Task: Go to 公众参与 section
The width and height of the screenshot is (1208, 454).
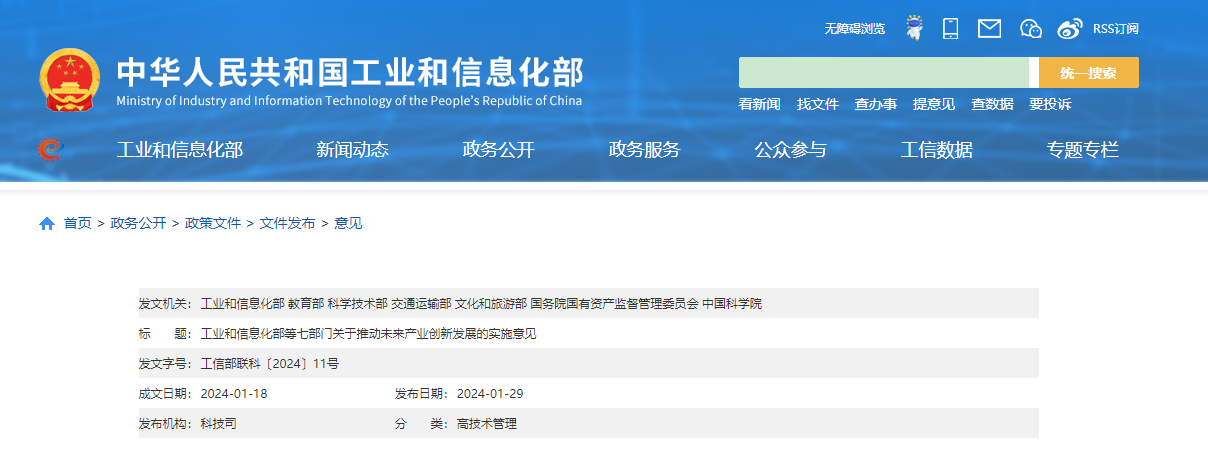Action: tap(790, 150)
